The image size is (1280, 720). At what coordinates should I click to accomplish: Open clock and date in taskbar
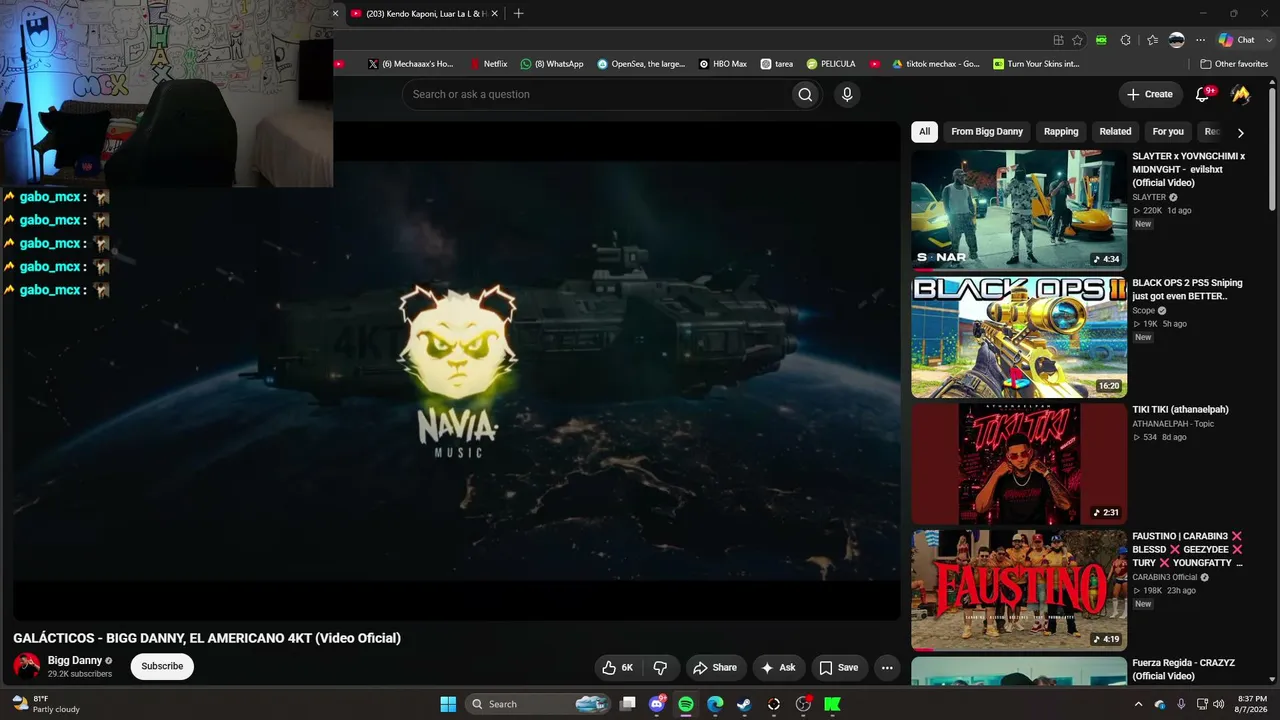pyautogui.click(x=1252, y=704)
